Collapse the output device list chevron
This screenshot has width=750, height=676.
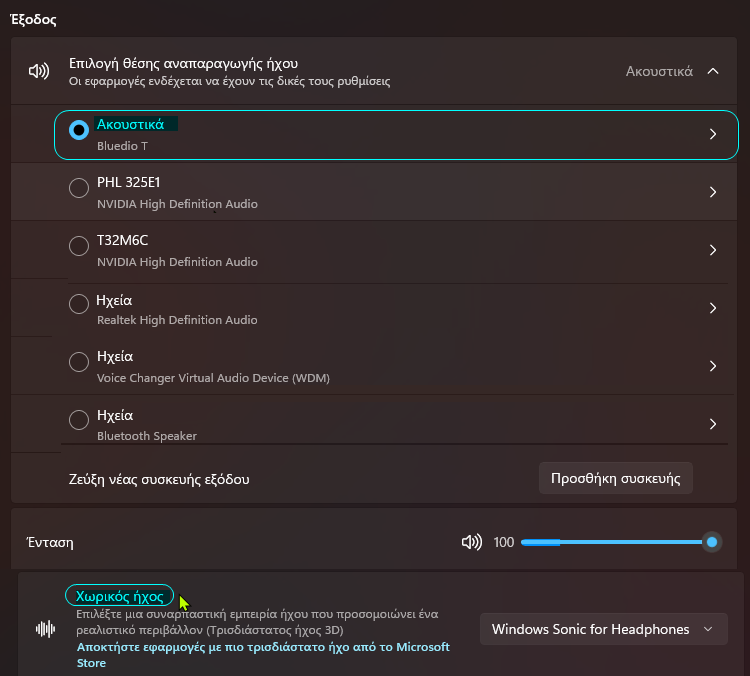point(713,71)
